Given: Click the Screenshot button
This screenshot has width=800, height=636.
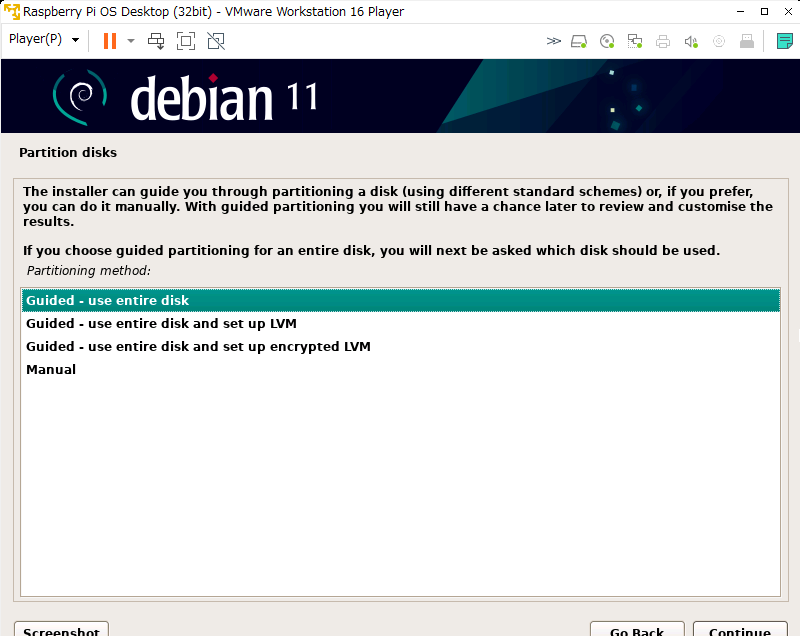Looking at the screenshot, I should coord(61,629).
